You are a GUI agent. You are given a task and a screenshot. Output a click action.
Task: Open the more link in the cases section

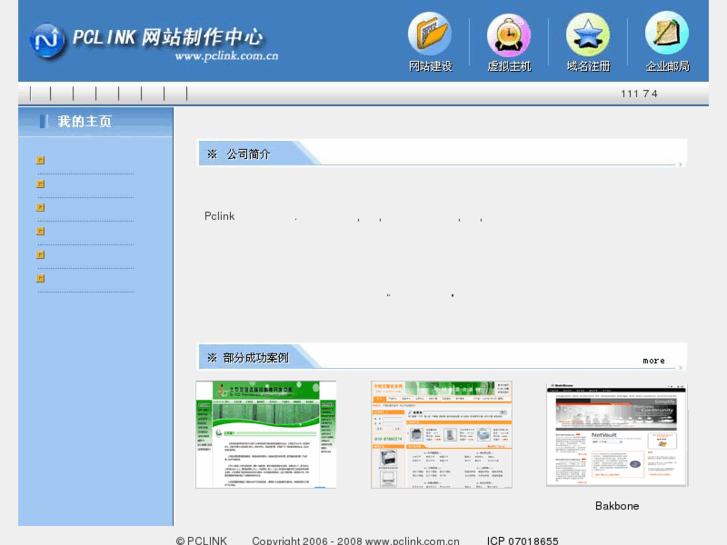(x=653, y=360)
